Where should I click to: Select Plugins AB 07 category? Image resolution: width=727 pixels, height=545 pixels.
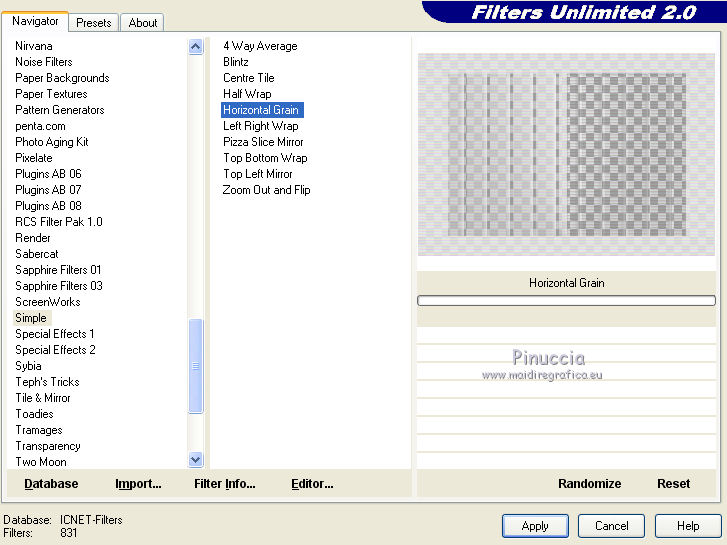(x=48, y=190)
